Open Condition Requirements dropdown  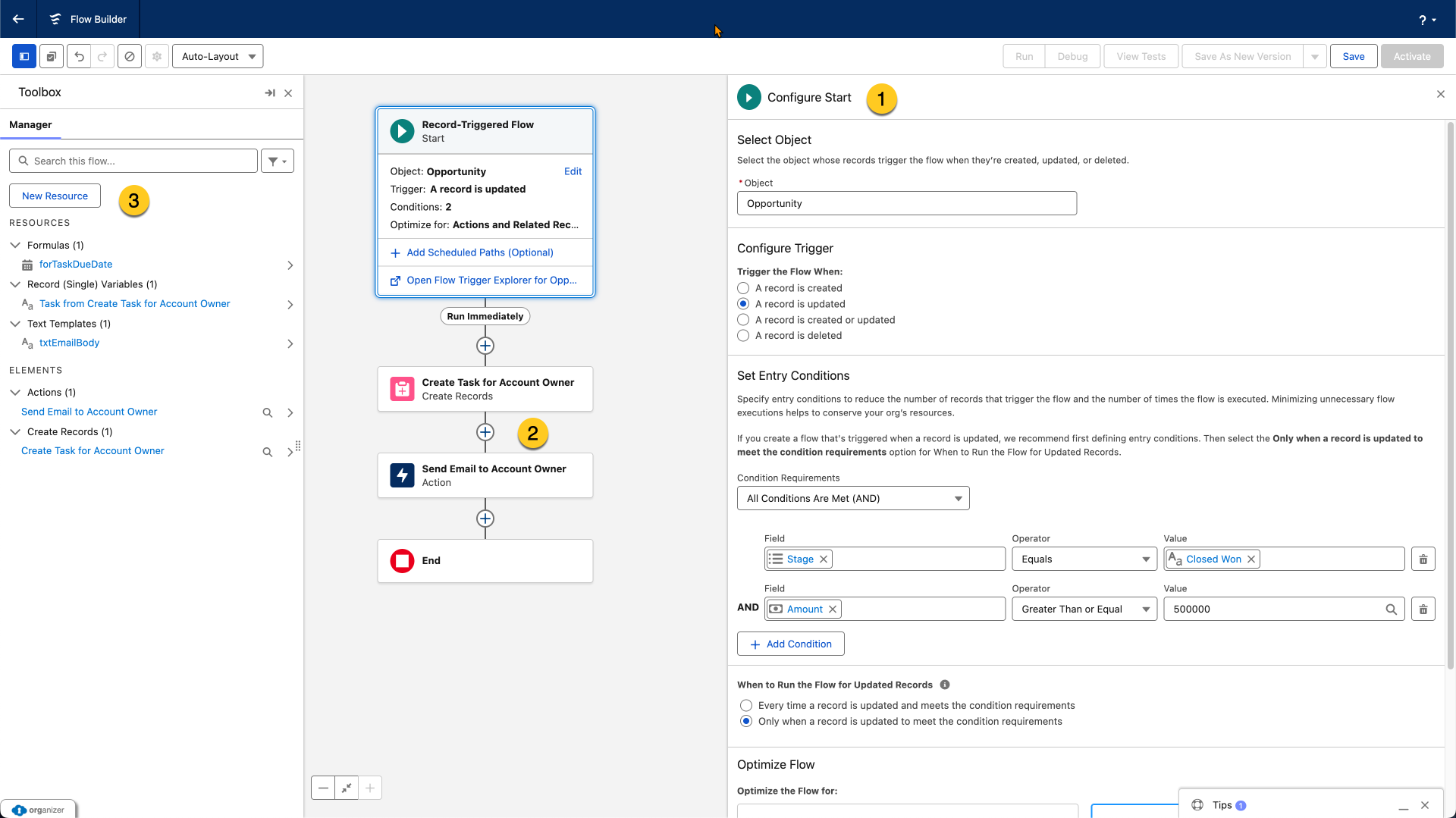pyautogui.click(x=852, y=498)
